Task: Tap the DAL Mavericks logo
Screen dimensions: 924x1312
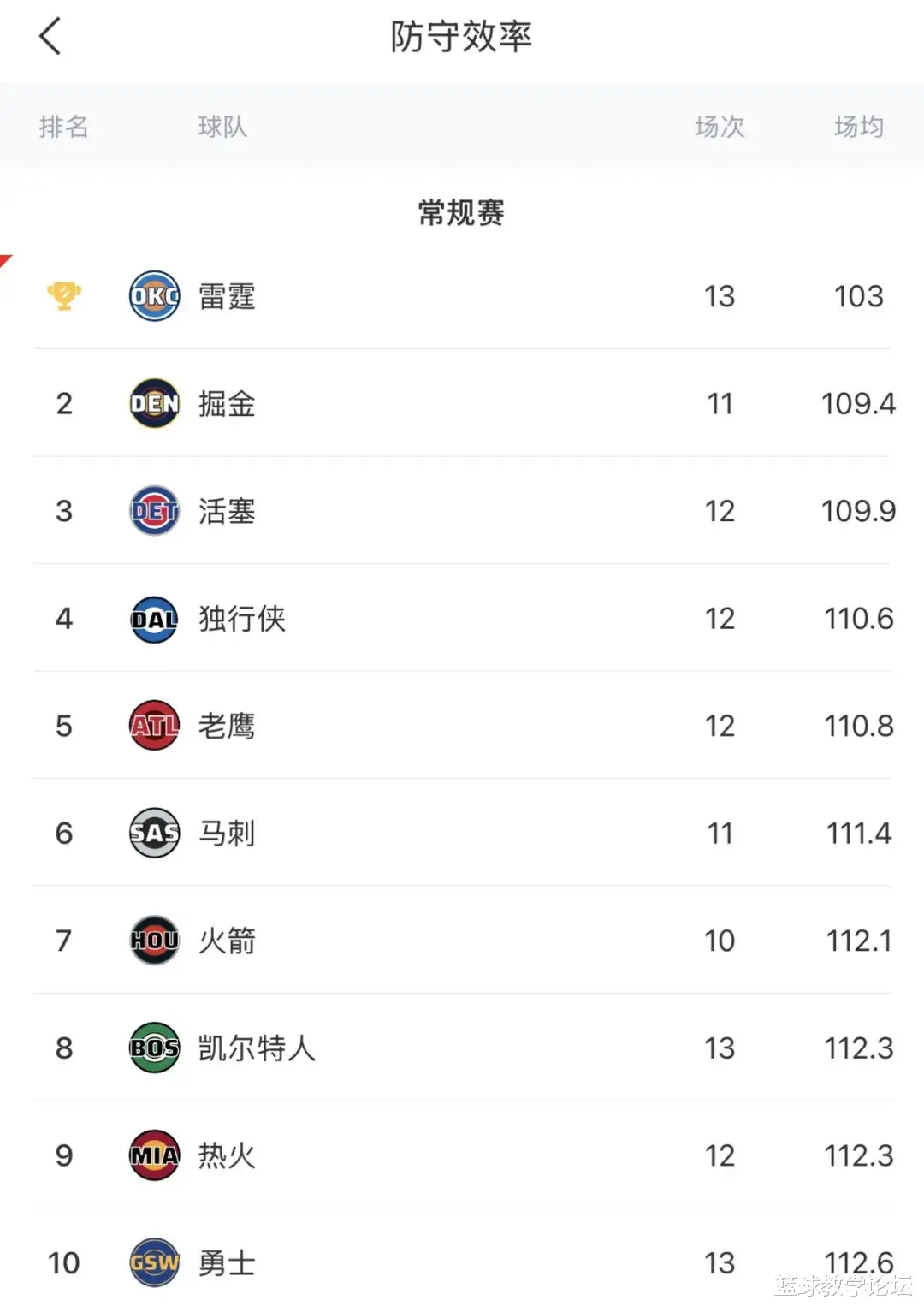Action: click(154, 619)
